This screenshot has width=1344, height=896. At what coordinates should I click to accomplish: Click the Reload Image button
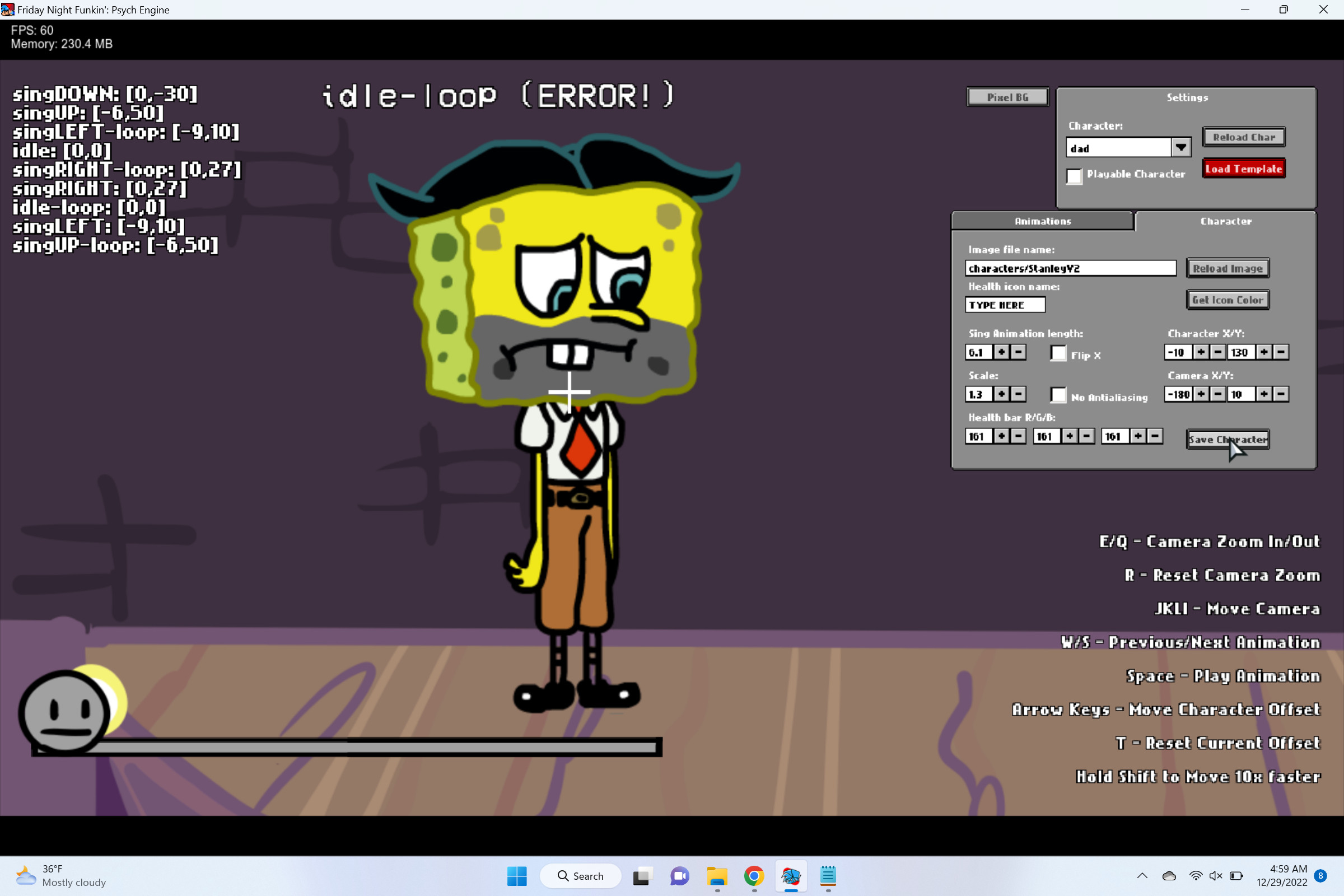[1228, 268]
